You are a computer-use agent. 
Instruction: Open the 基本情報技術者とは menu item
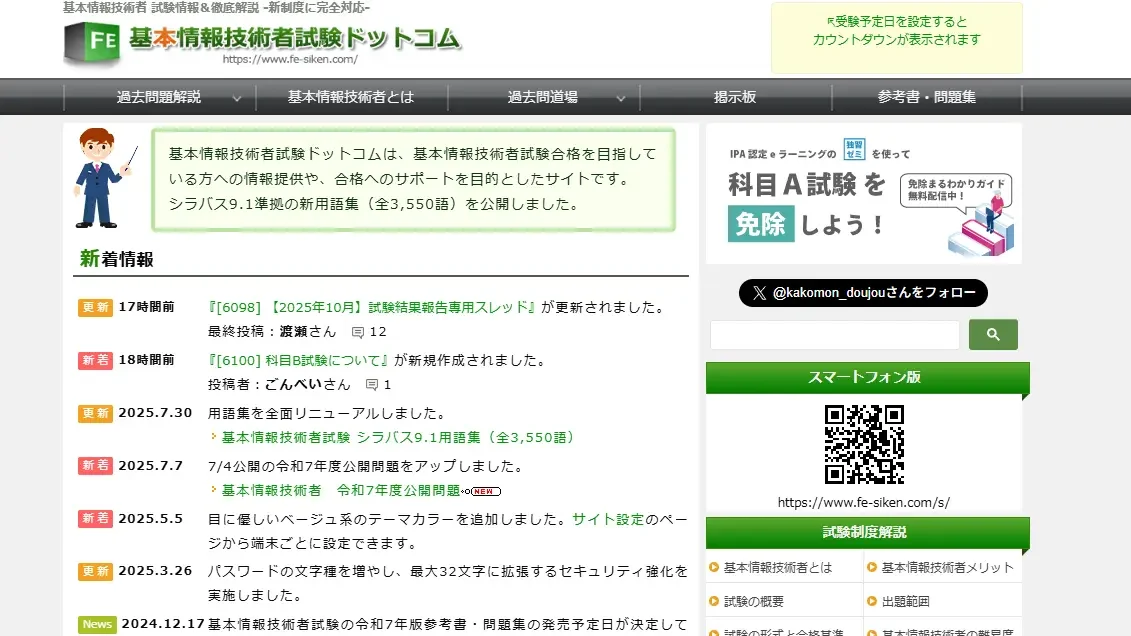pos(351,97)
